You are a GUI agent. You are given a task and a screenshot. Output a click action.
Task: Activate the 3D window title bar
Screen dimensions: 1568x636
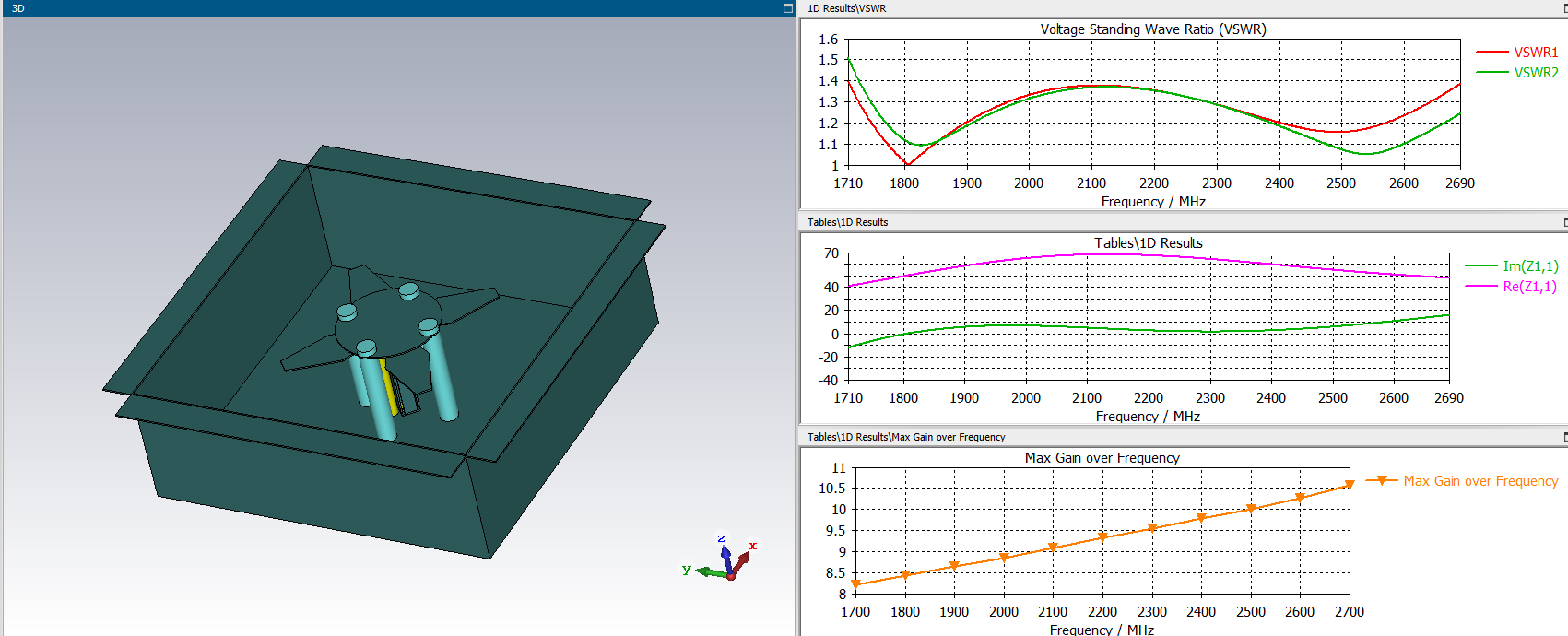pyautogui.click(x=369, y=8)
